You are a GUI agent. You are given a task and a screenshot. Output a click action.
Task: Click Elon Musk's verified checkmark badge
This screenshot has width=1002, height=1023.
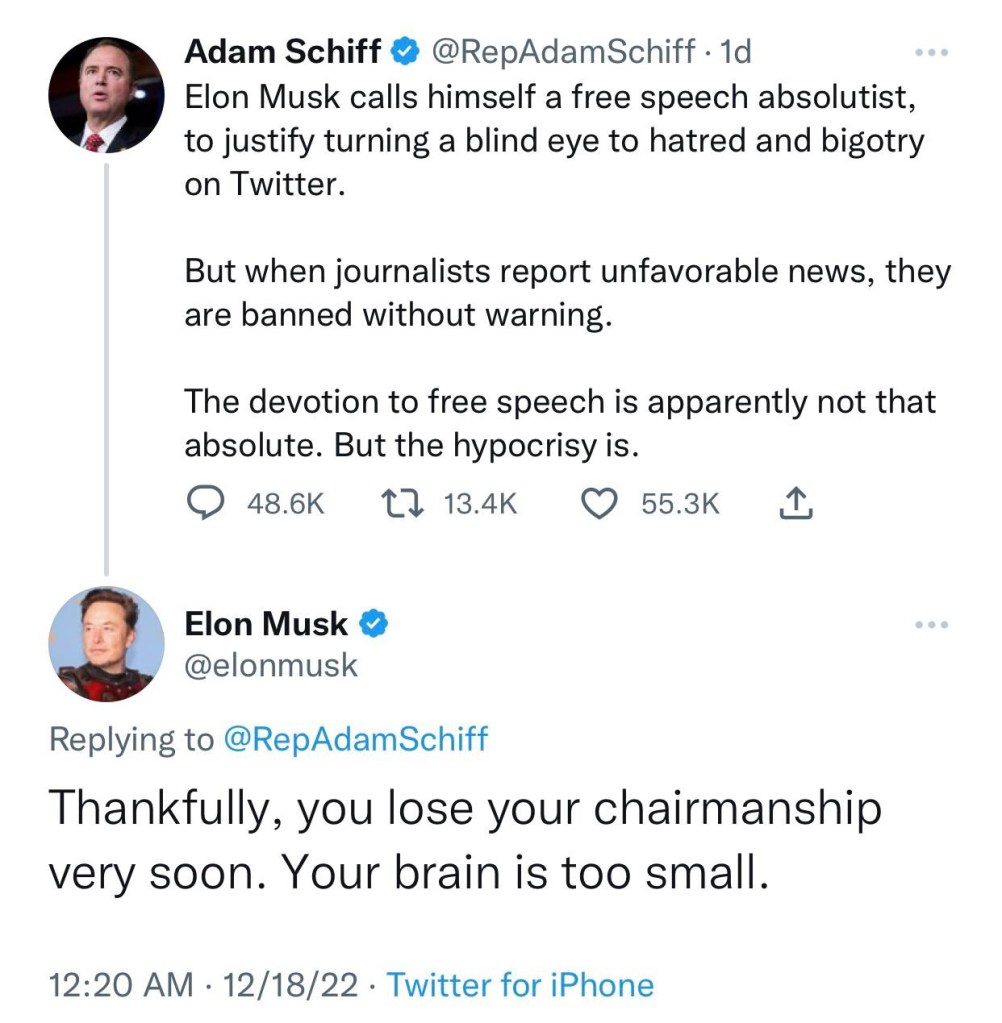coord(374,624)
